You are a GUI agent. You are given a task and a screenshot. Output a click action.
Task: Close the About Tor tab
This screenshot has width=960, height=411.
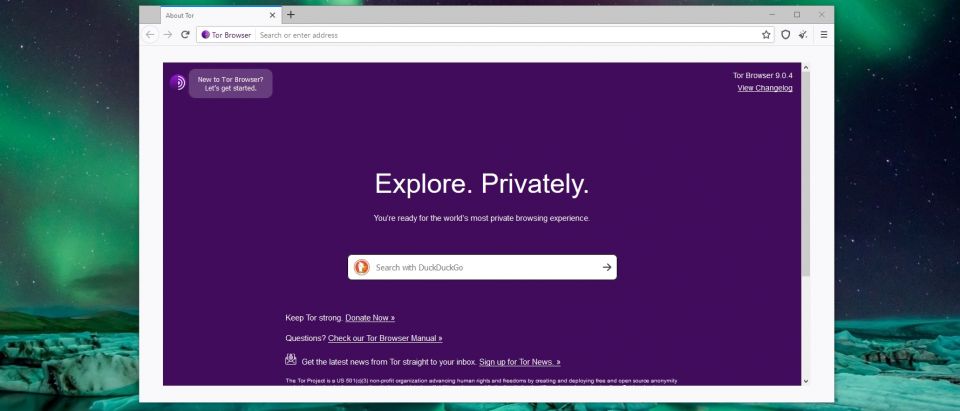coord(272,15)
